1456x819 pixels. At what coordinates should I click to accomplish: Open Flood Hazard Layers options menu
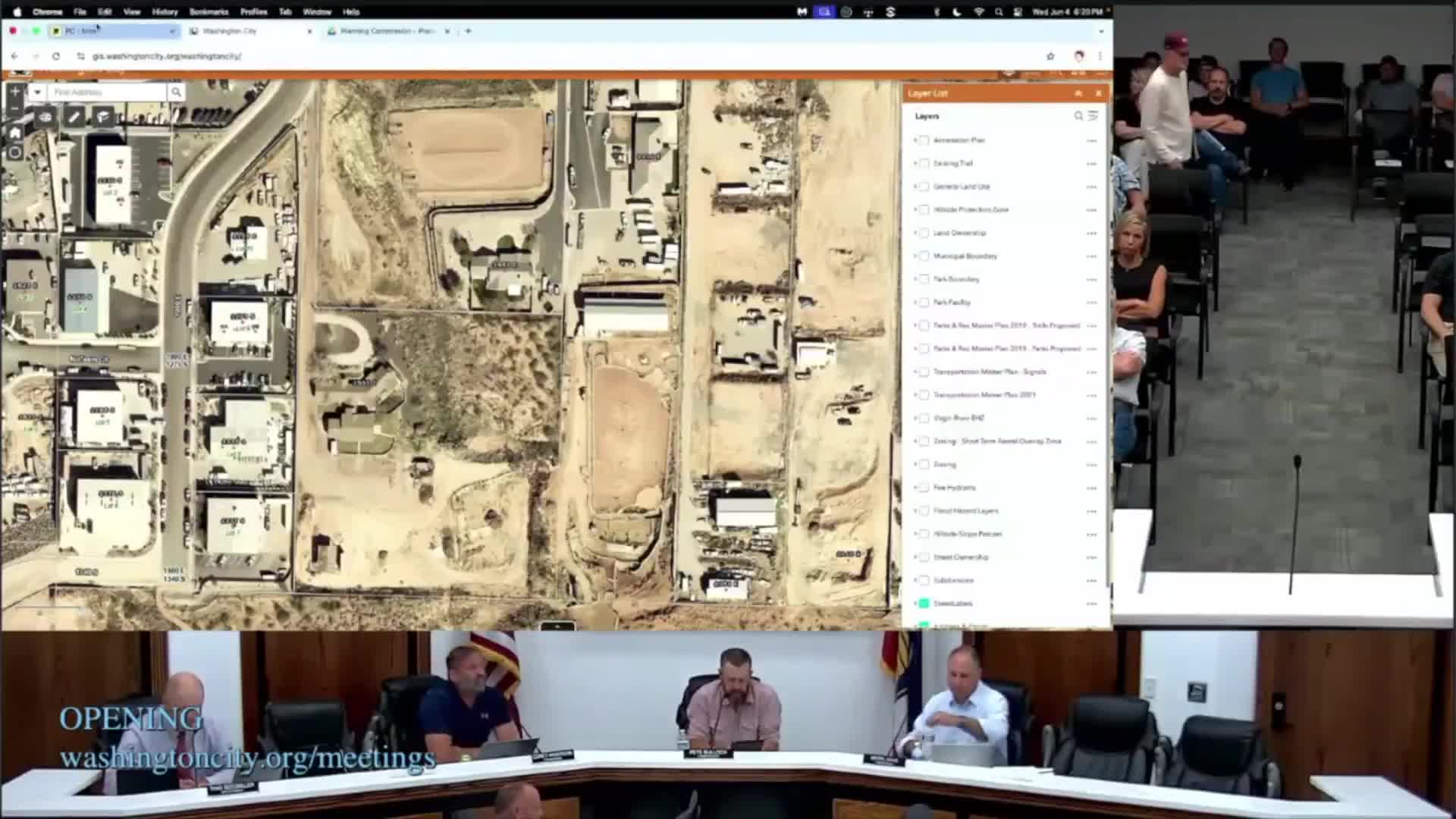pos(1091,511)
